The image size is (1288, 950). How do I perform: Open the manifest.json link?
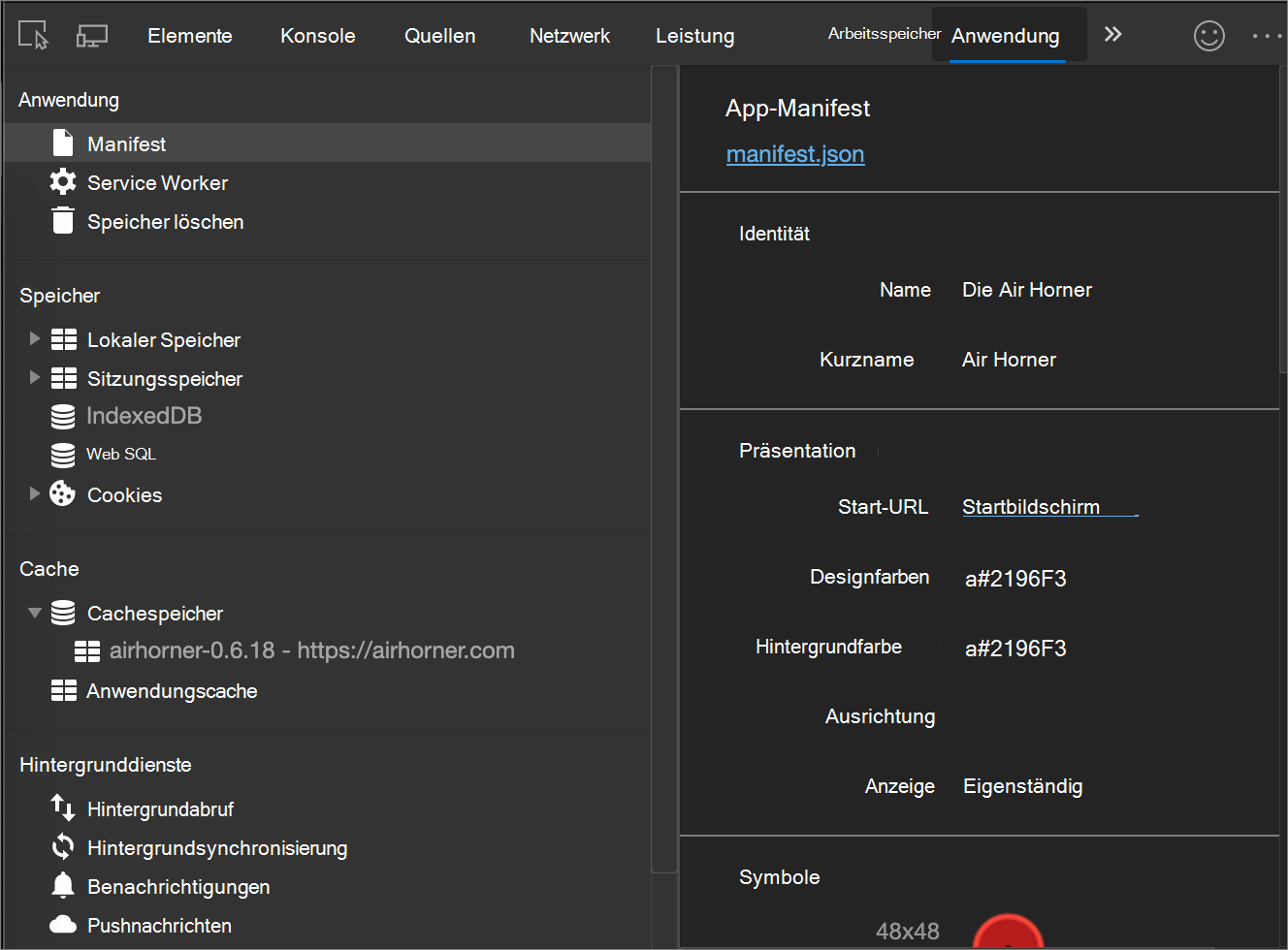coord(795,154)
